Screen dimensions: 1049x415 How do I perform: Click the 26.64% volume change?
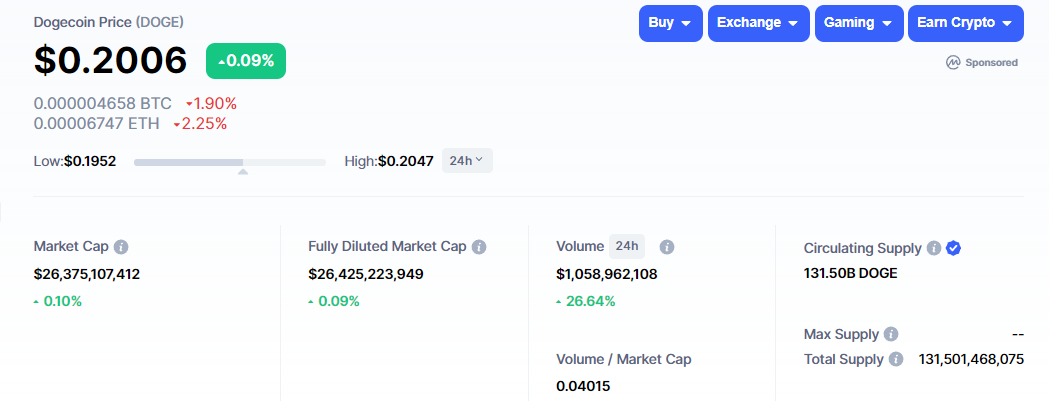point(585,301)
